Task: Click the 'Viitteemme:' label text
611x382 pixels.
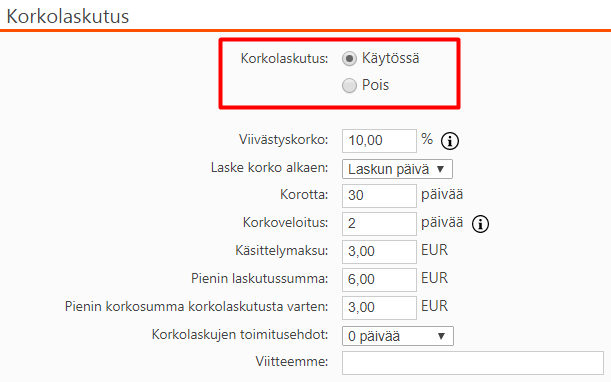Action: (292, 361)
